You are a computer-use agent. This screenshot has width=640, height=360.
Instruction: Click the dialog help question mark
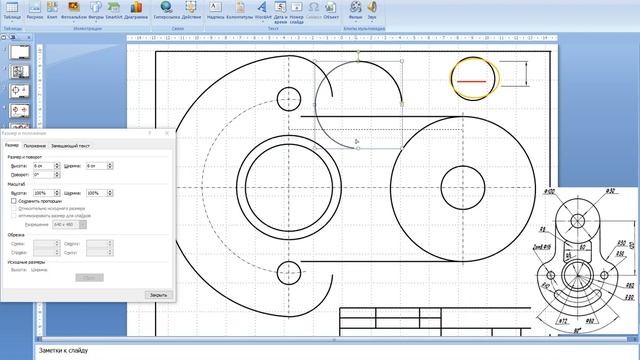tap(150, 133)
